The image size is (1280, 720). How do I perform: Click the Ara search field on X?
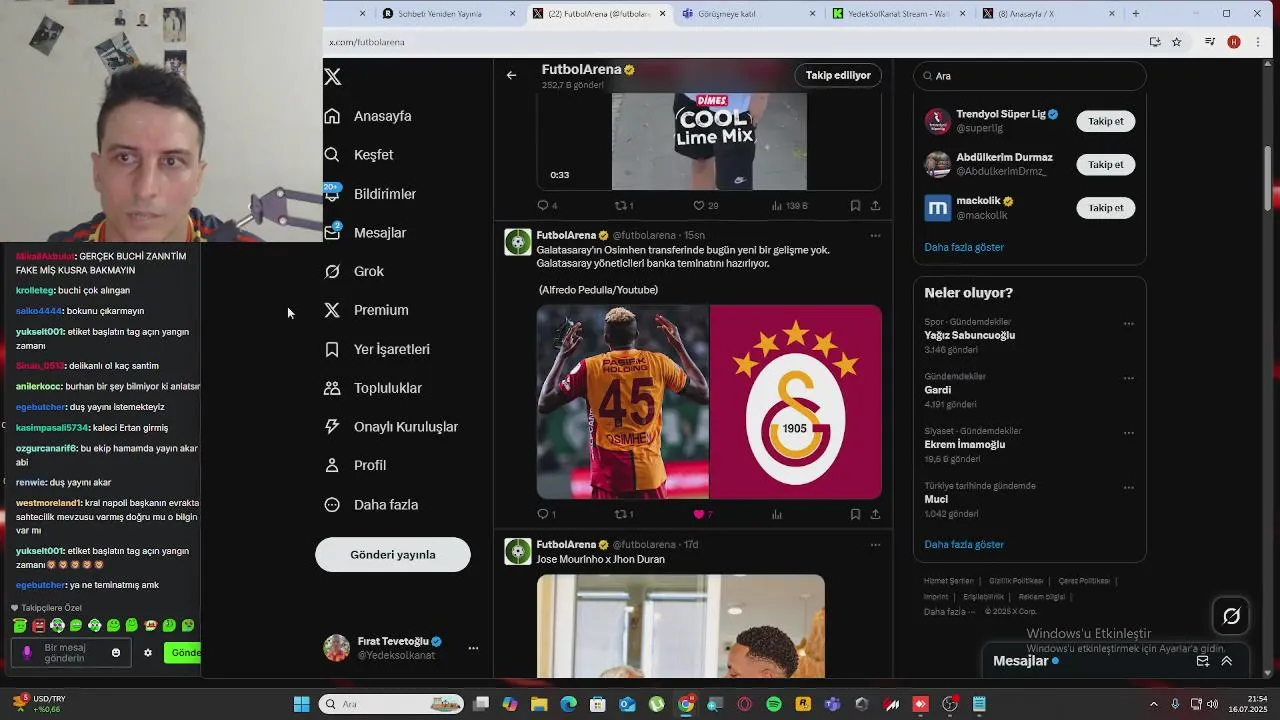pyautogui.click(x=1030, y=76)
